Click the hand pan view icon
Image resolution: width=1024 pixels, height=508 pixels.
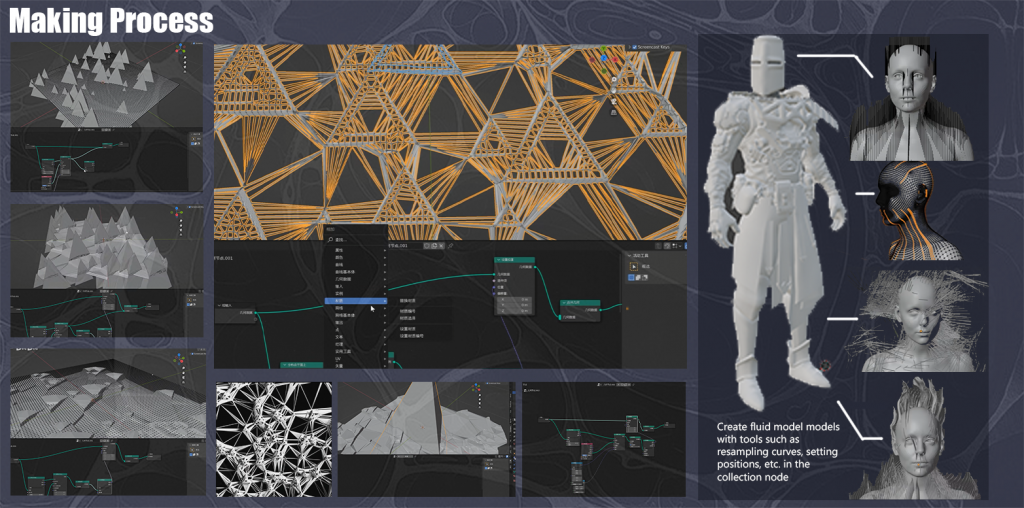pyautogui.click(x=613, y=90)
